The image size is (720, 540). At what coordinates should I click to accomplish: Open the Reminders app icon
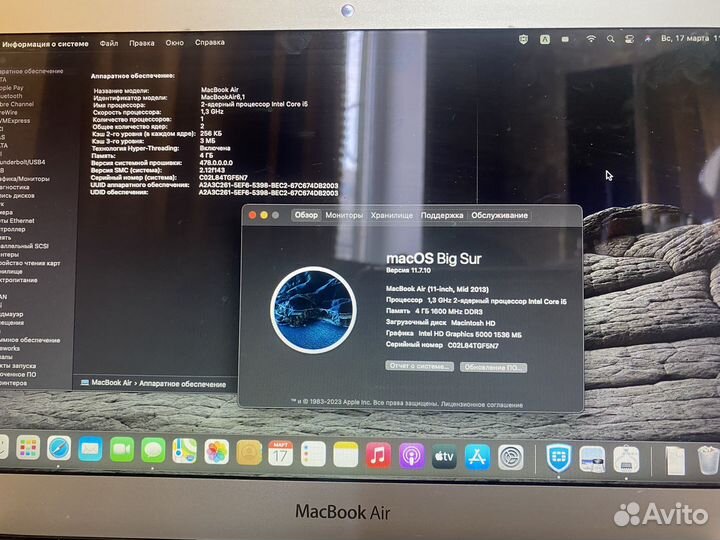[x=313, y=455]
